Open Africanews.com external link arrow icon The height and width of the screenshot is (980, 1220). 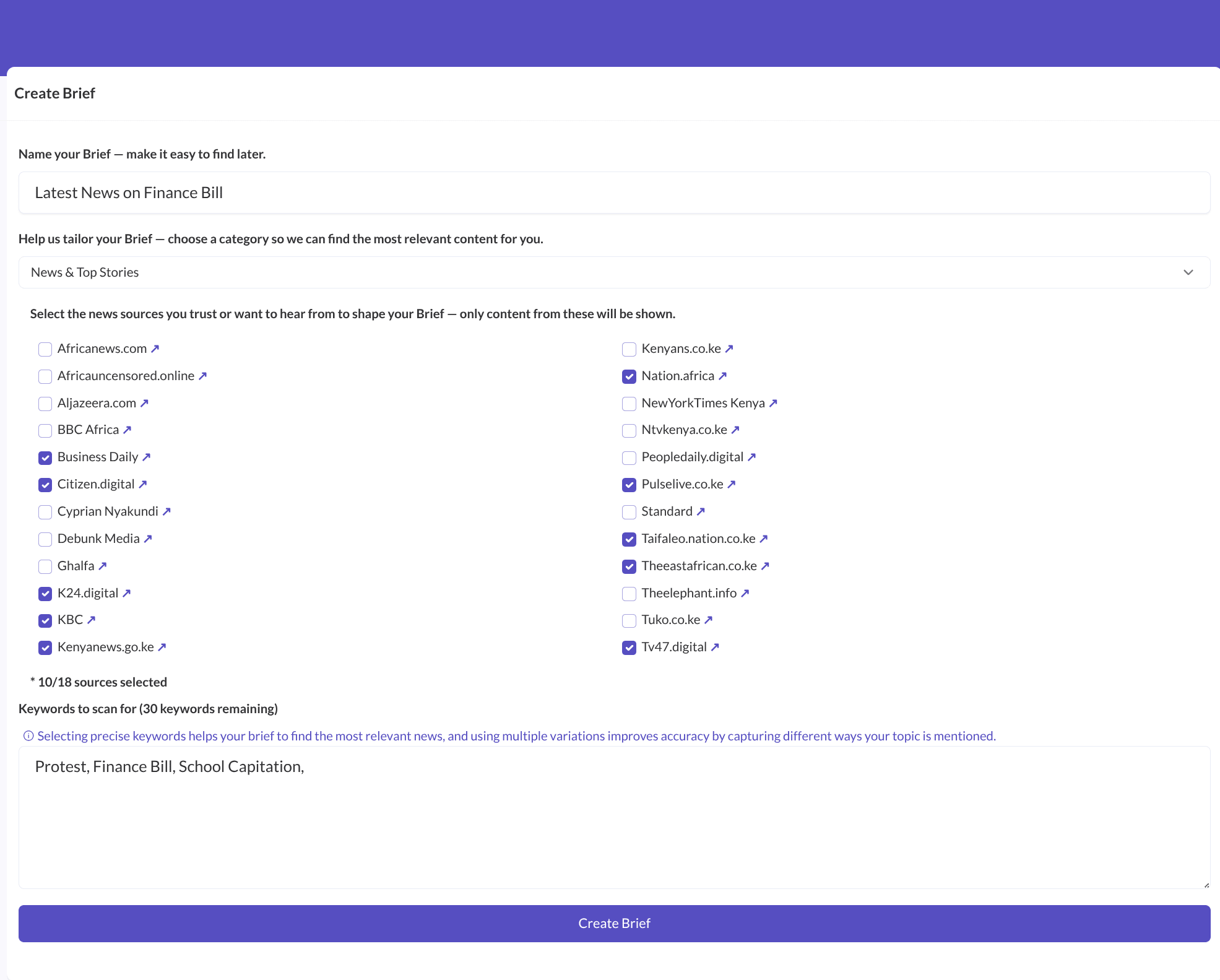(155, 349)
